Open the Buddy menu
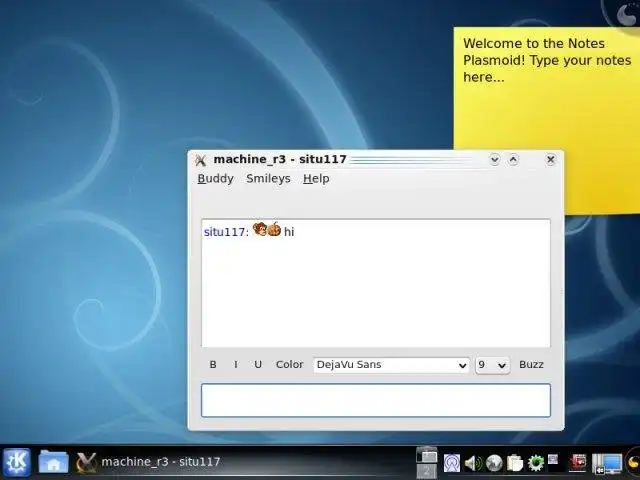The width and height of the screenshot is (640, 480). click(216, 179)
